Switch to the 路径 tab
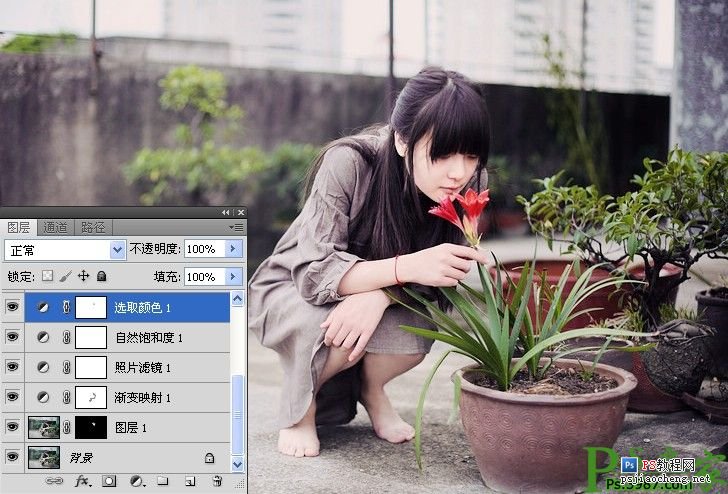 click(x=93, y=228)
